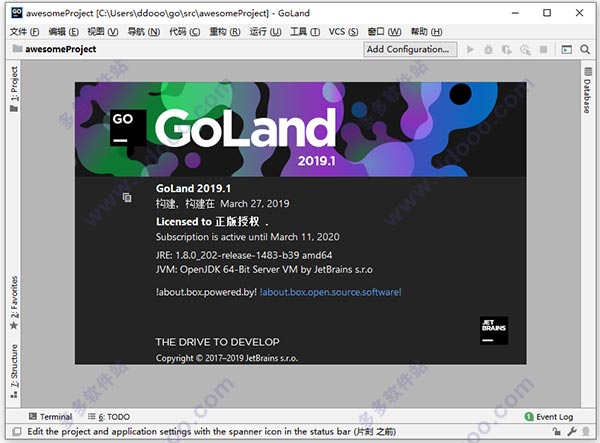Click the JVM OpenJDK line text
The height and width of the screenshot is (443, 600).
pyautogui.click(x=264, y=269)
